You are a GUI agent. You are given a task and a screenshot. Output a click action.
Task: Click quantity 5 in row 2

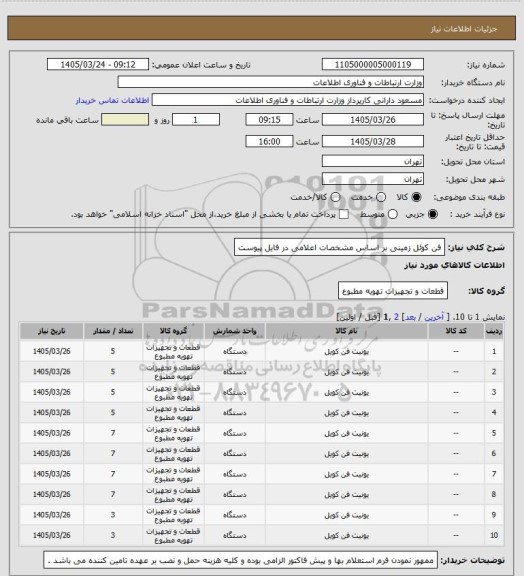pyautogui.click(x=113, y=372)
